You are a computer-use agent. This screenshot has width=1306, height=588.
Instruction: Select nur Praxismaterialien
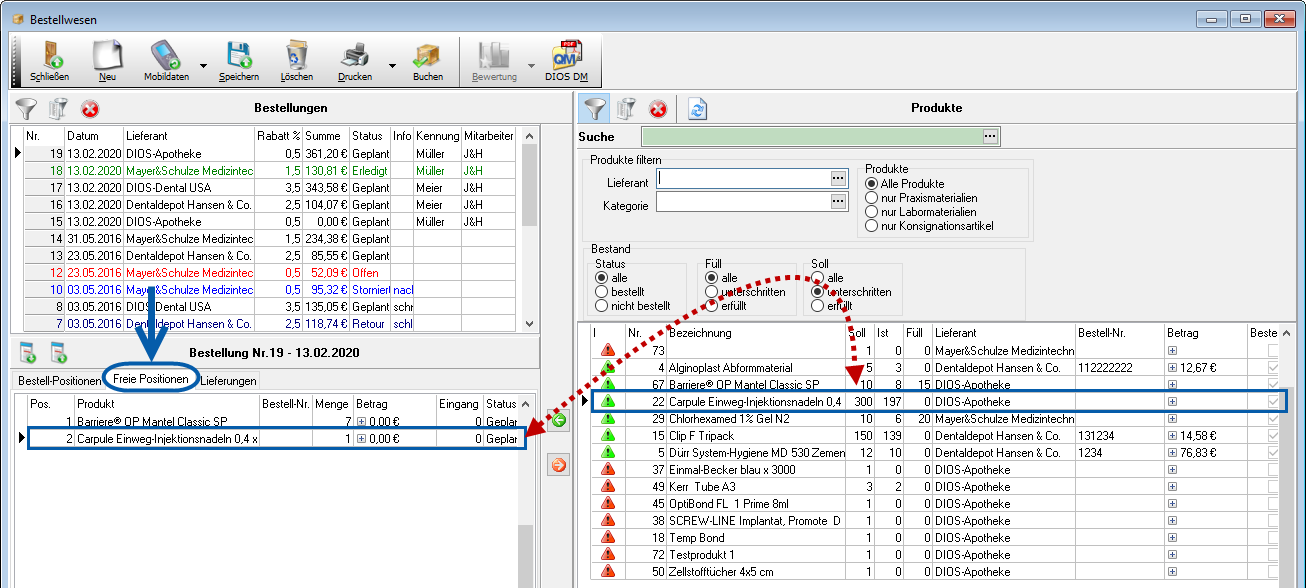(x=872, y=198)
